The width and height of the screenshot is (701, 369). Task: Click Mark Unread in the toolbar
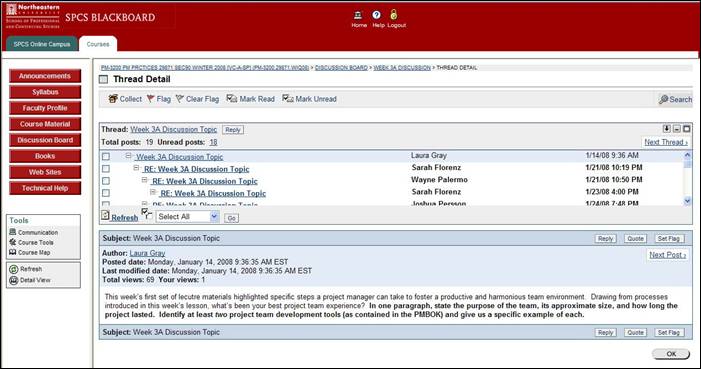pos(309,99)
